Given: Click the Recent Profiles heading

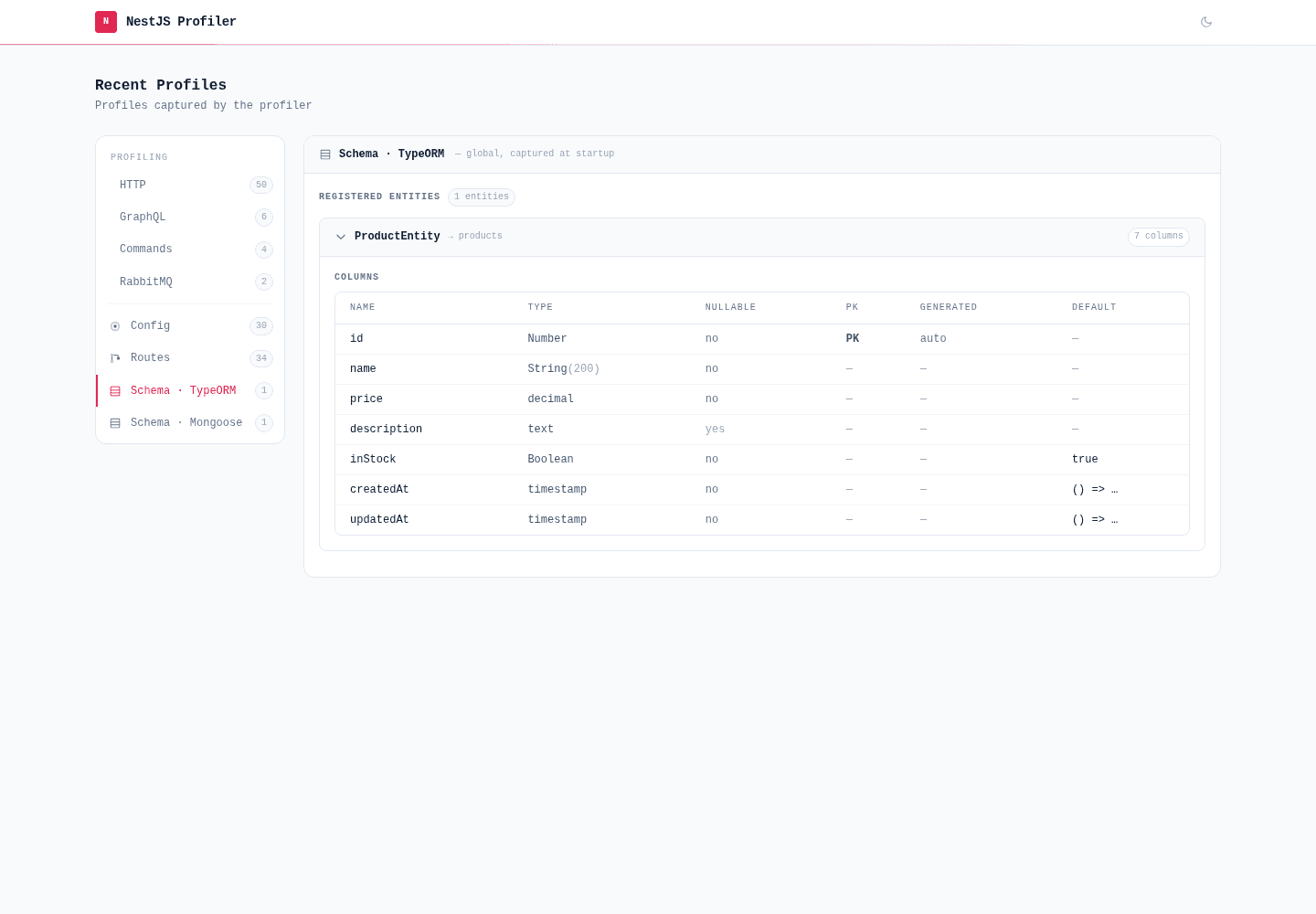Looking at the screenshot, I should [161, 85].
